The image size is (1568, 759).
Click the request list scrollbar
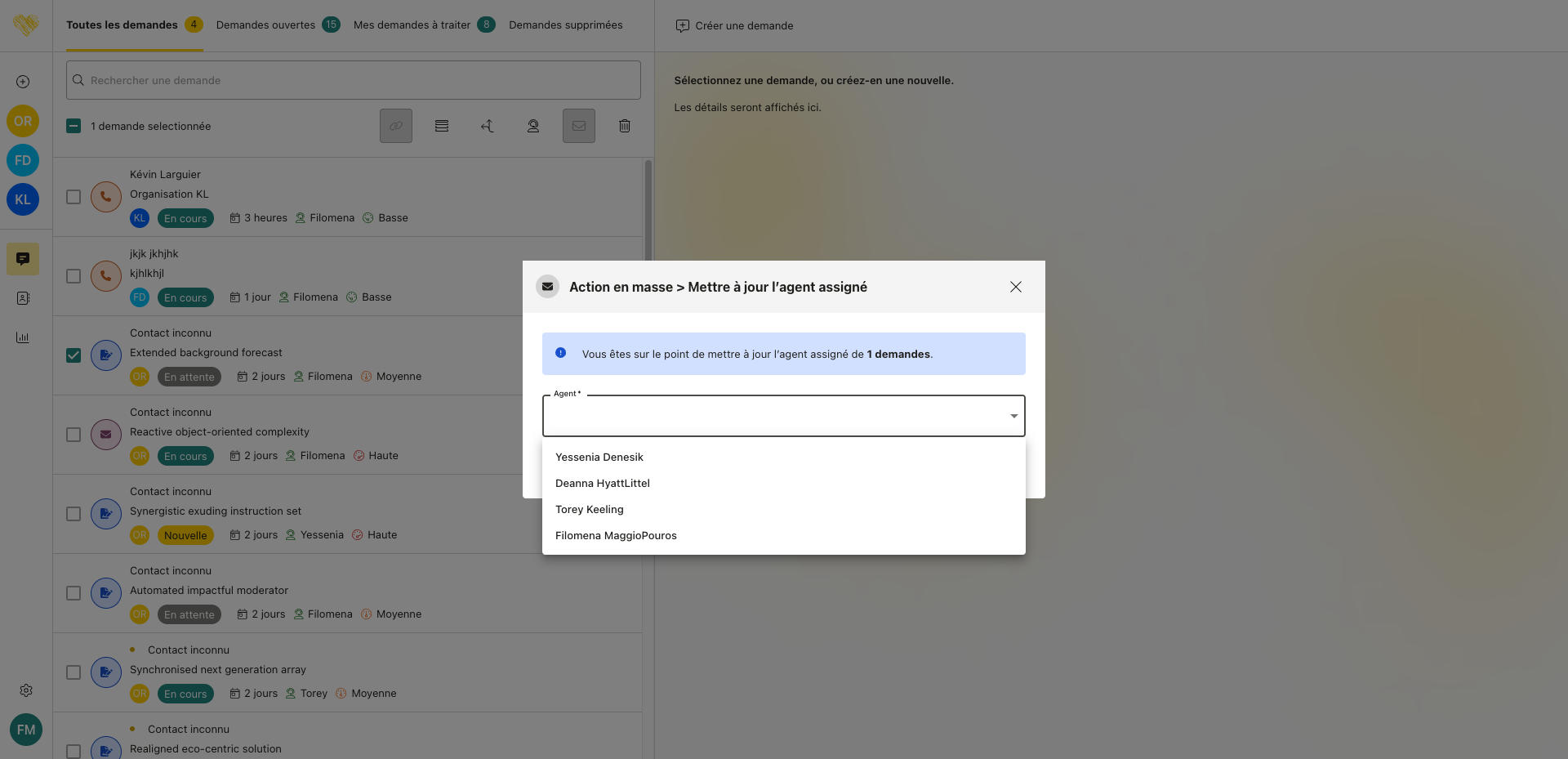pos(648,212)
